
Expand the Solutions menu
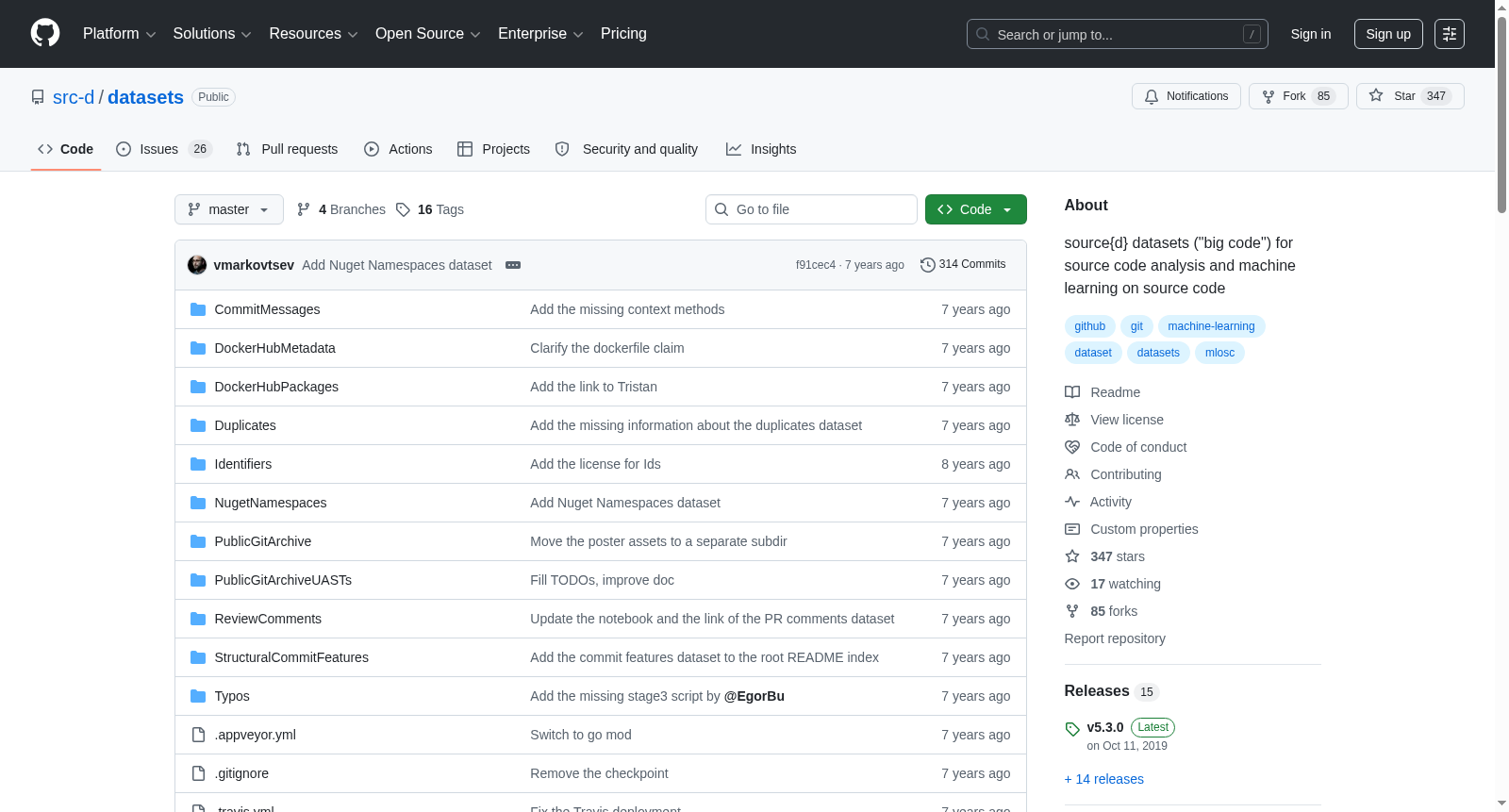[x=212, y=34]
